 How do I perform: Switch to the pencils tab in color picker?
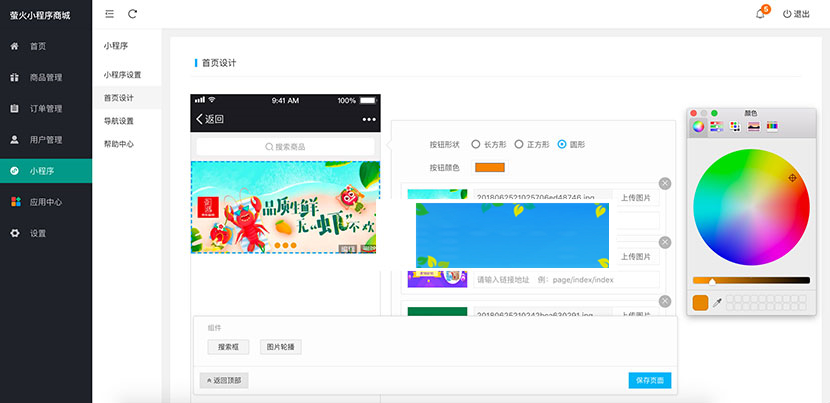tap(772, 126)
